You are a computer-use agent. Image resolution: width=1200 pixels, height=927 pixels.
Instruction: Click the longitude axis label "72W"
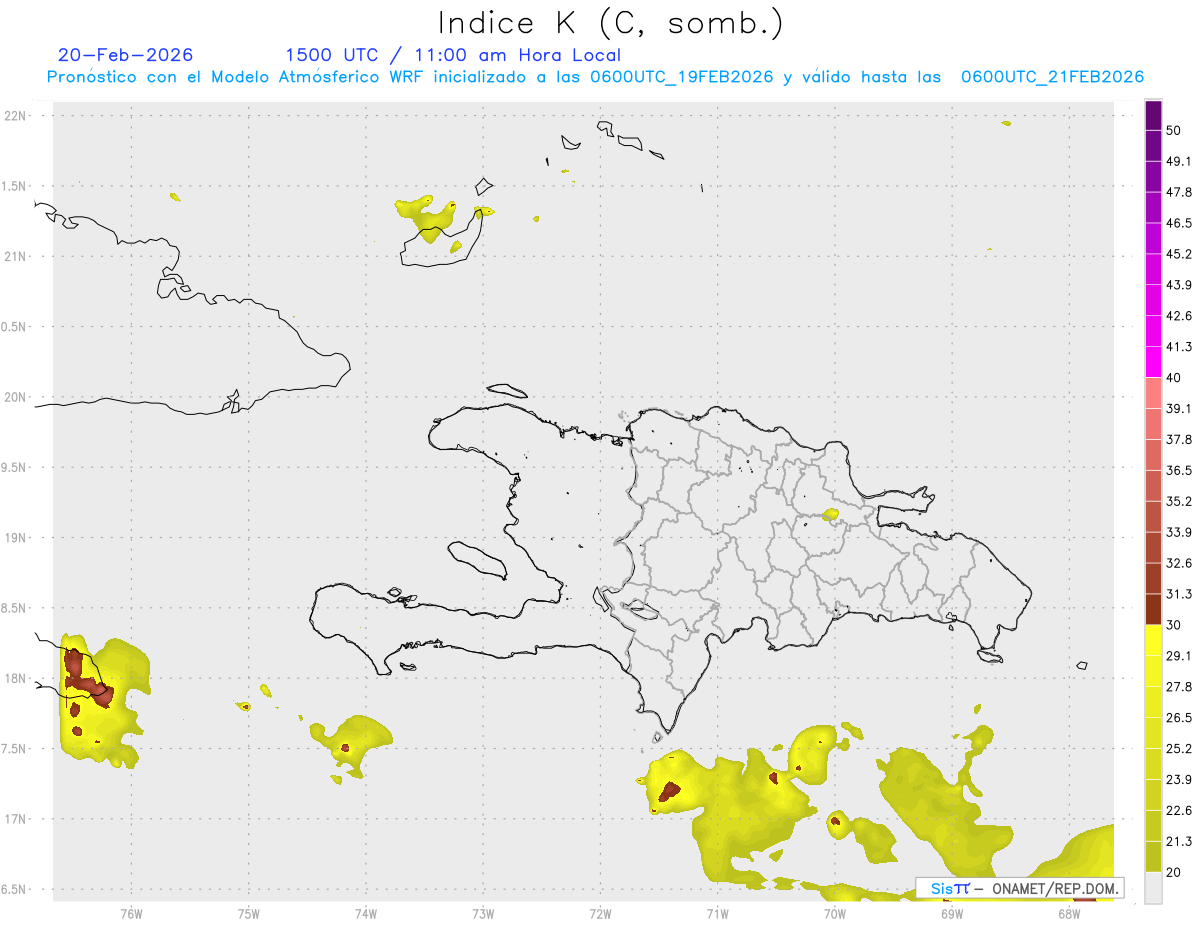point(600,913)
